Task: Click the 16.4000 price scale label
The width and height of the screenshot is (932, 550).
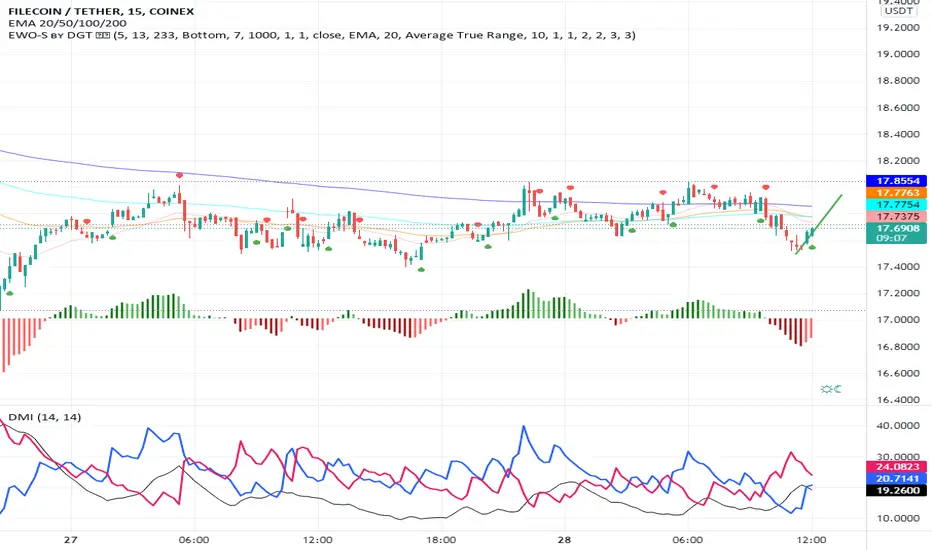Action: pyautogui.click(x=898, y=400)
